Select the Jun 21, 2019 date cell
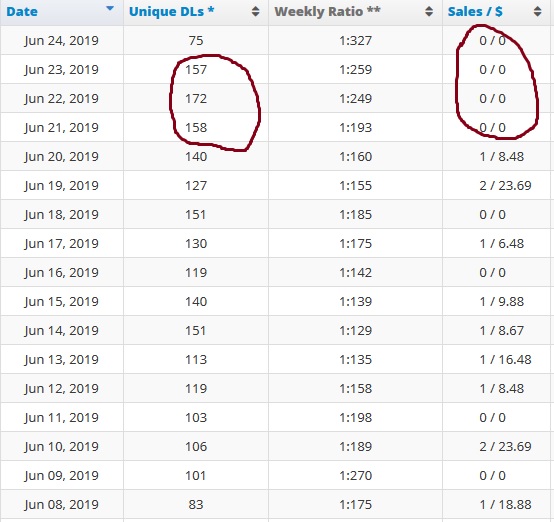Viewport: 554px width, 522px height. (x=61, y=127)
